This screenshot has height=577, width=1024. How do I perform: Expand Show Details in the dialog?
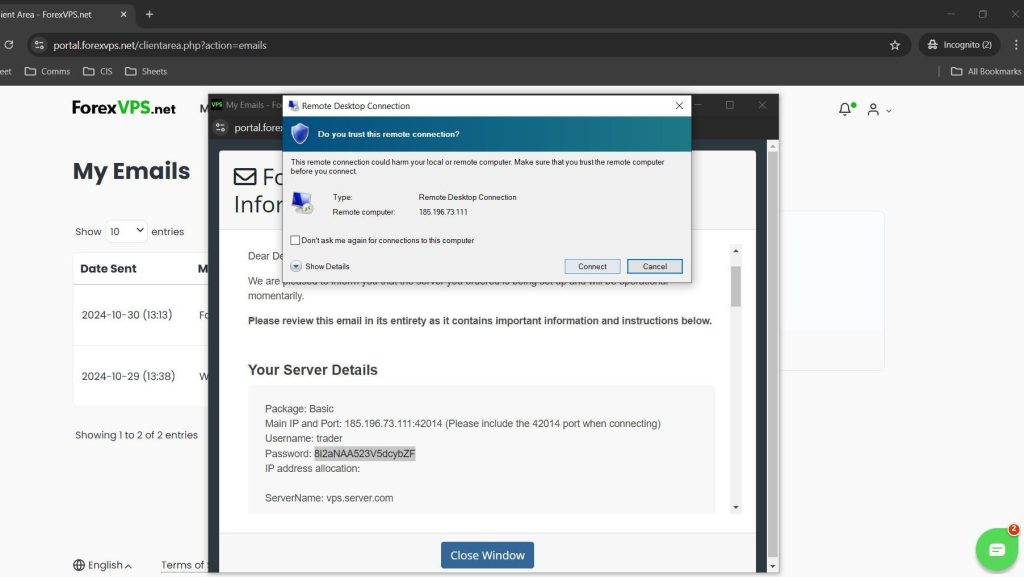[x=320, y=266]
